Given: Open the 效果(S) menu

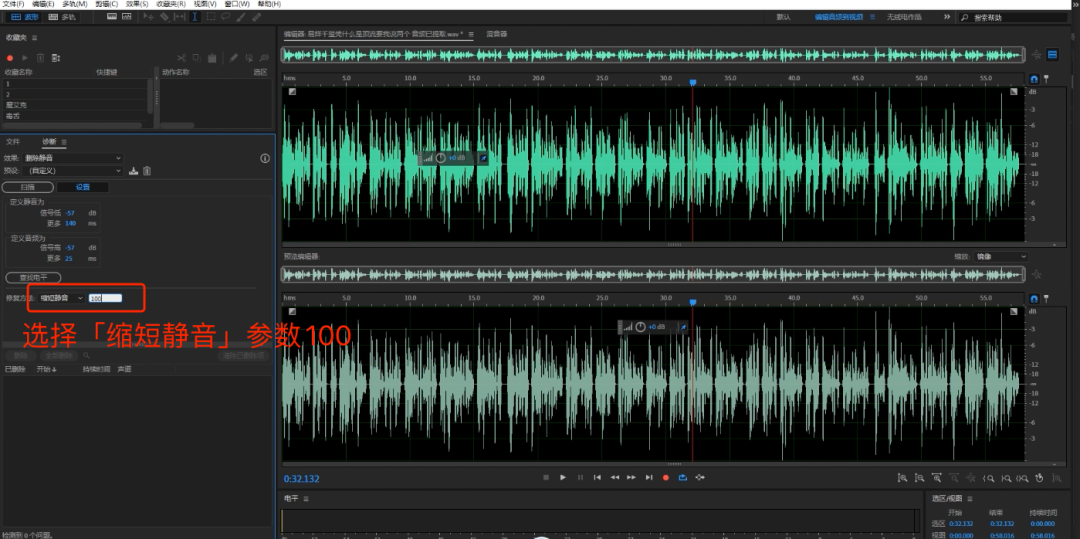Looking at the screenshot, I should tap(137, 4).
